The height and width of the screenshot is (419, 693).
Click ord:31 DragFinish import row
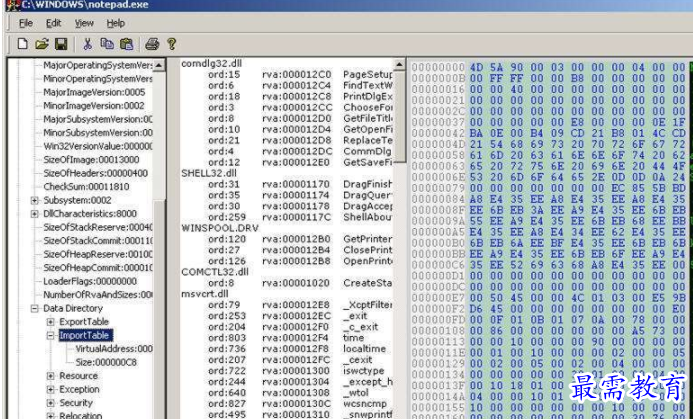[x=300, y=184]
